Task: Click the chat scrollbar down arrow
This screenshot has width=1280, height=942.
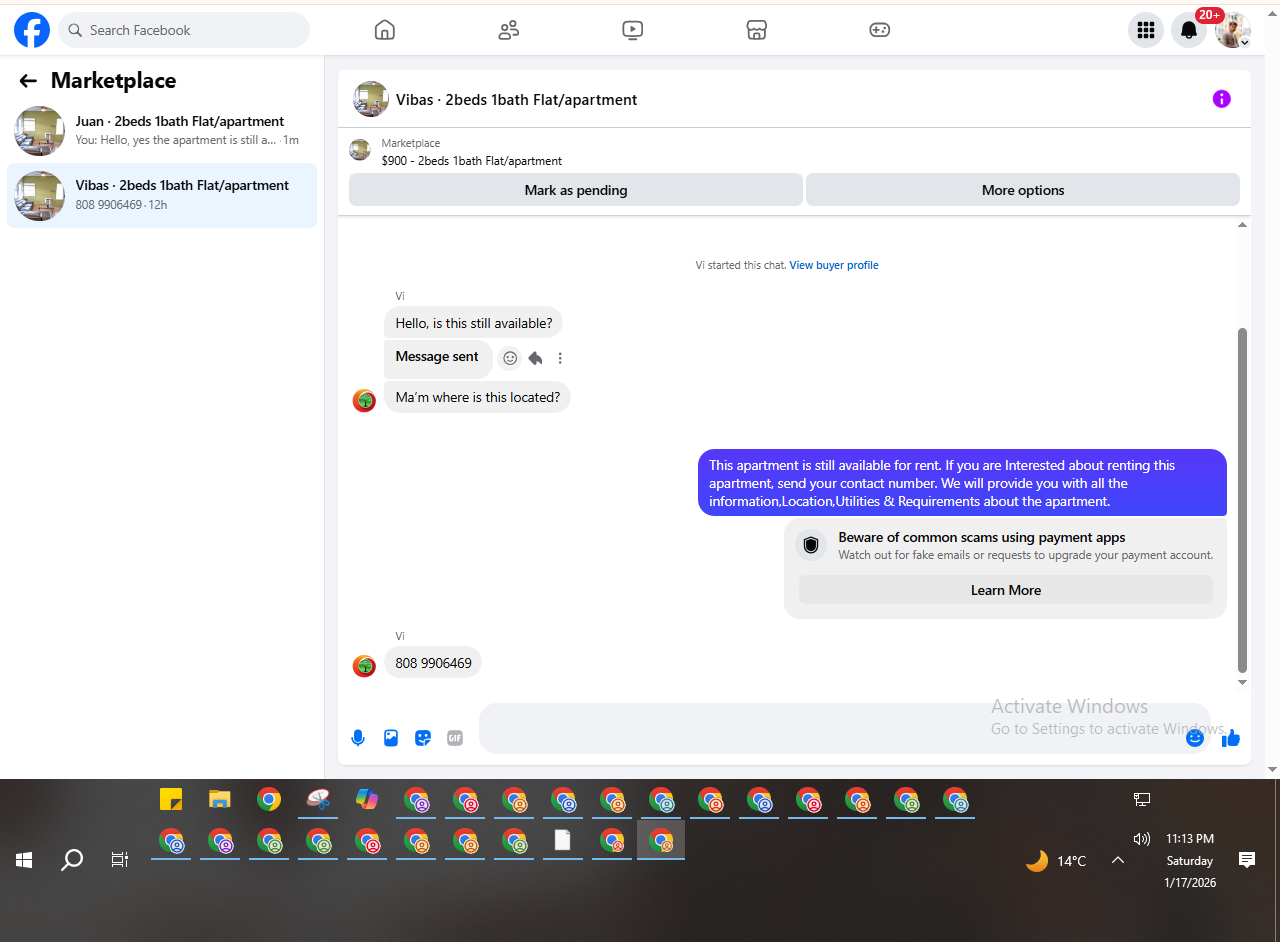Action: coord(1243,683)
